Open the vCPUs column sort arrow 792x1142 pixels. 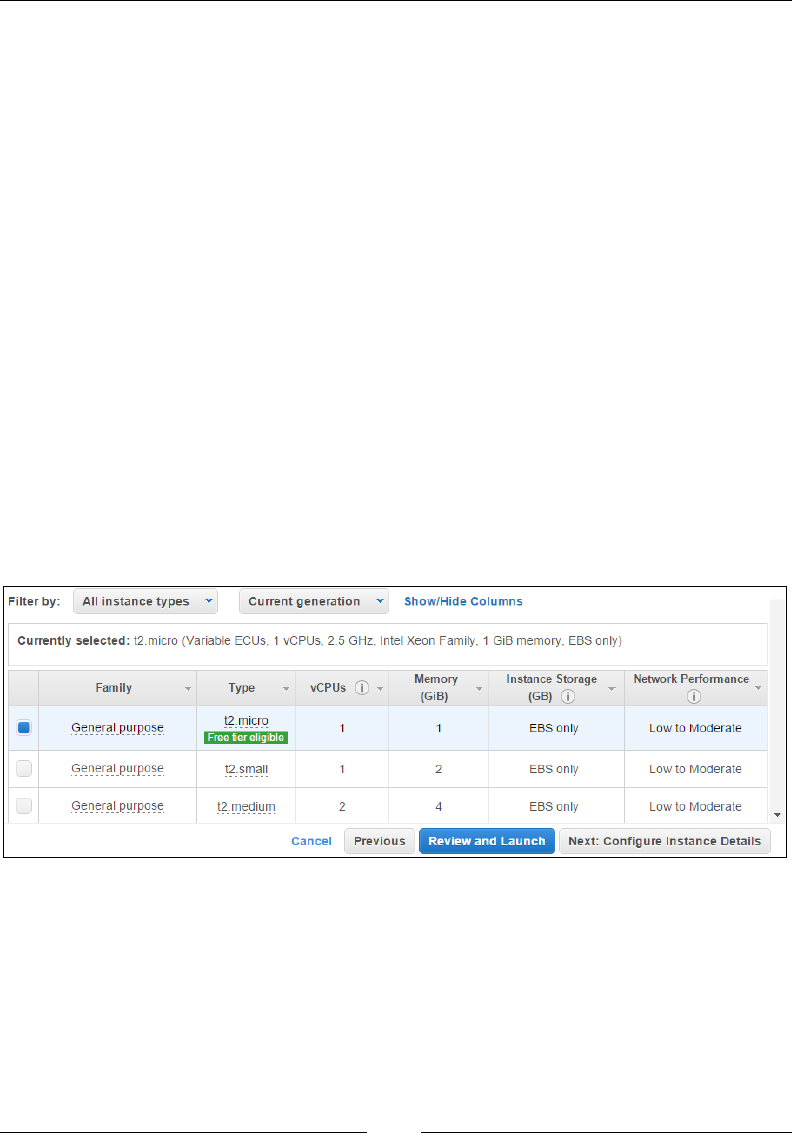point(380,689)
